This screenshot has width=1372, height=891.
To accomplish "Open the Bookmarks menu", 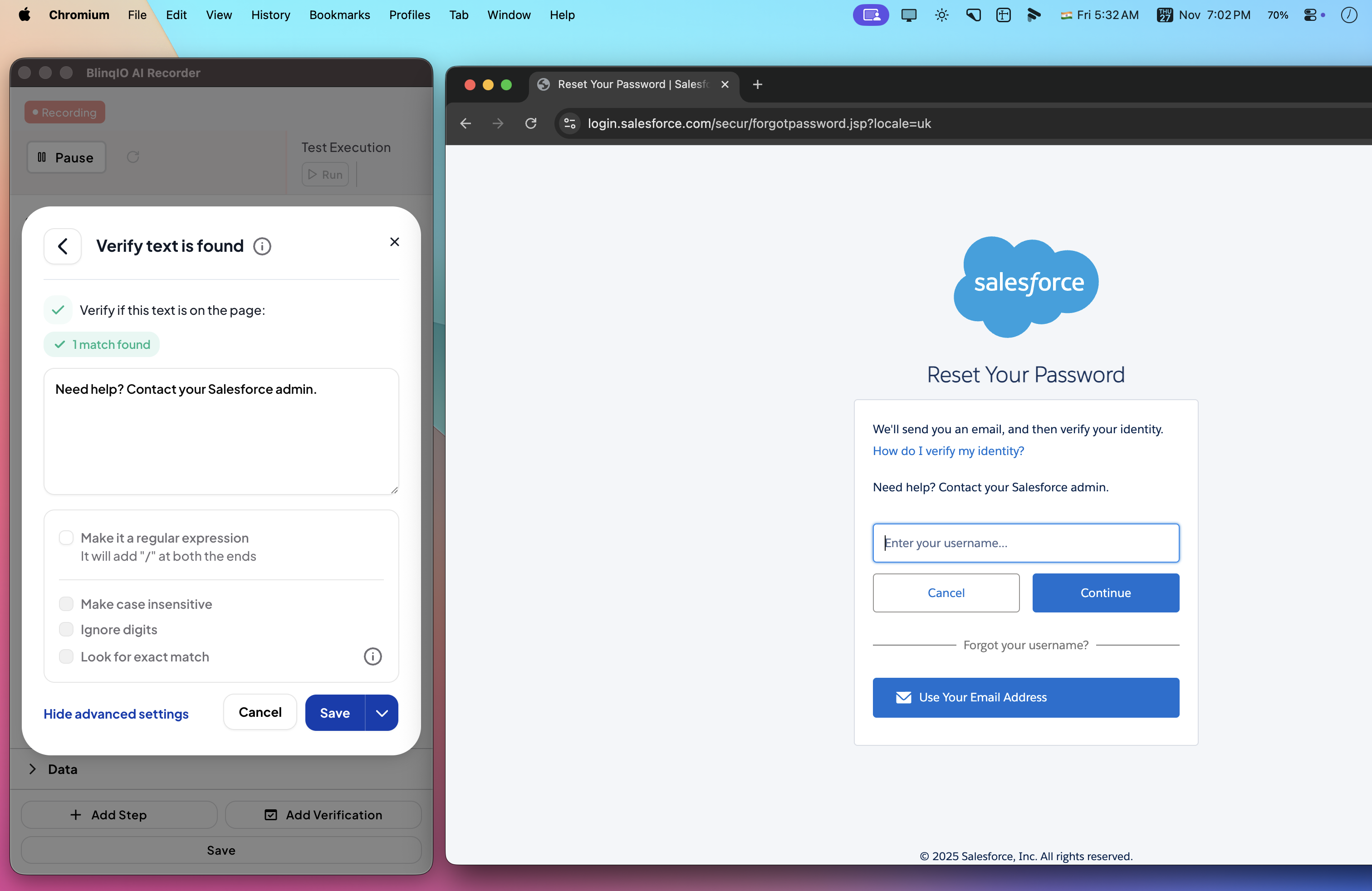I will 339,15.
